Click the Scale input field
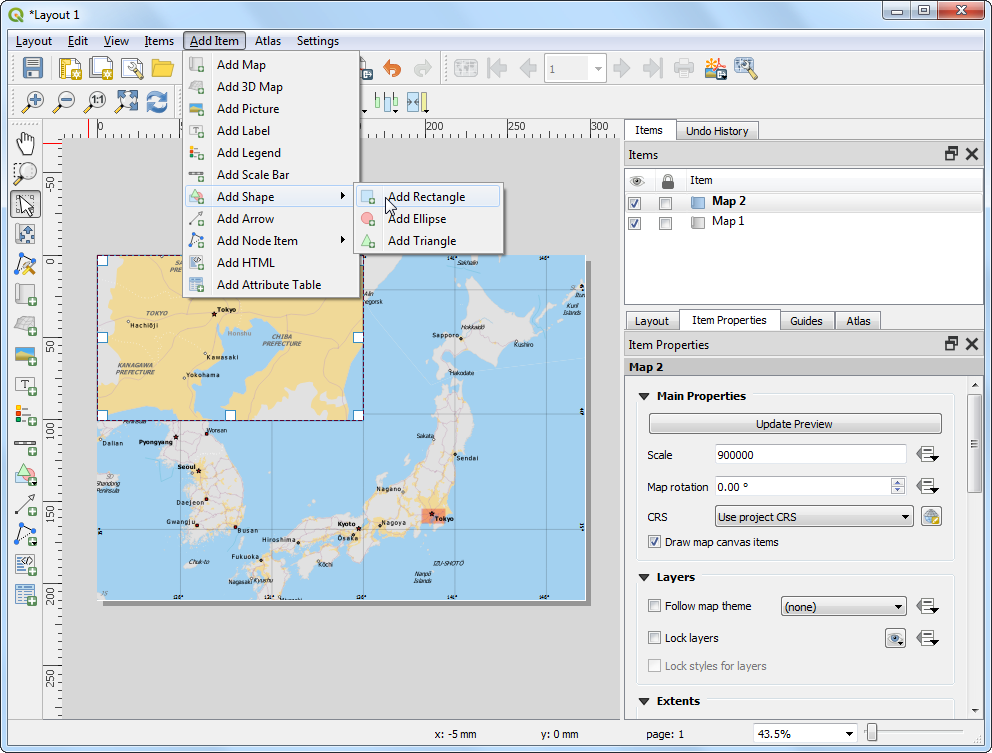 click(x=811, y=454)
